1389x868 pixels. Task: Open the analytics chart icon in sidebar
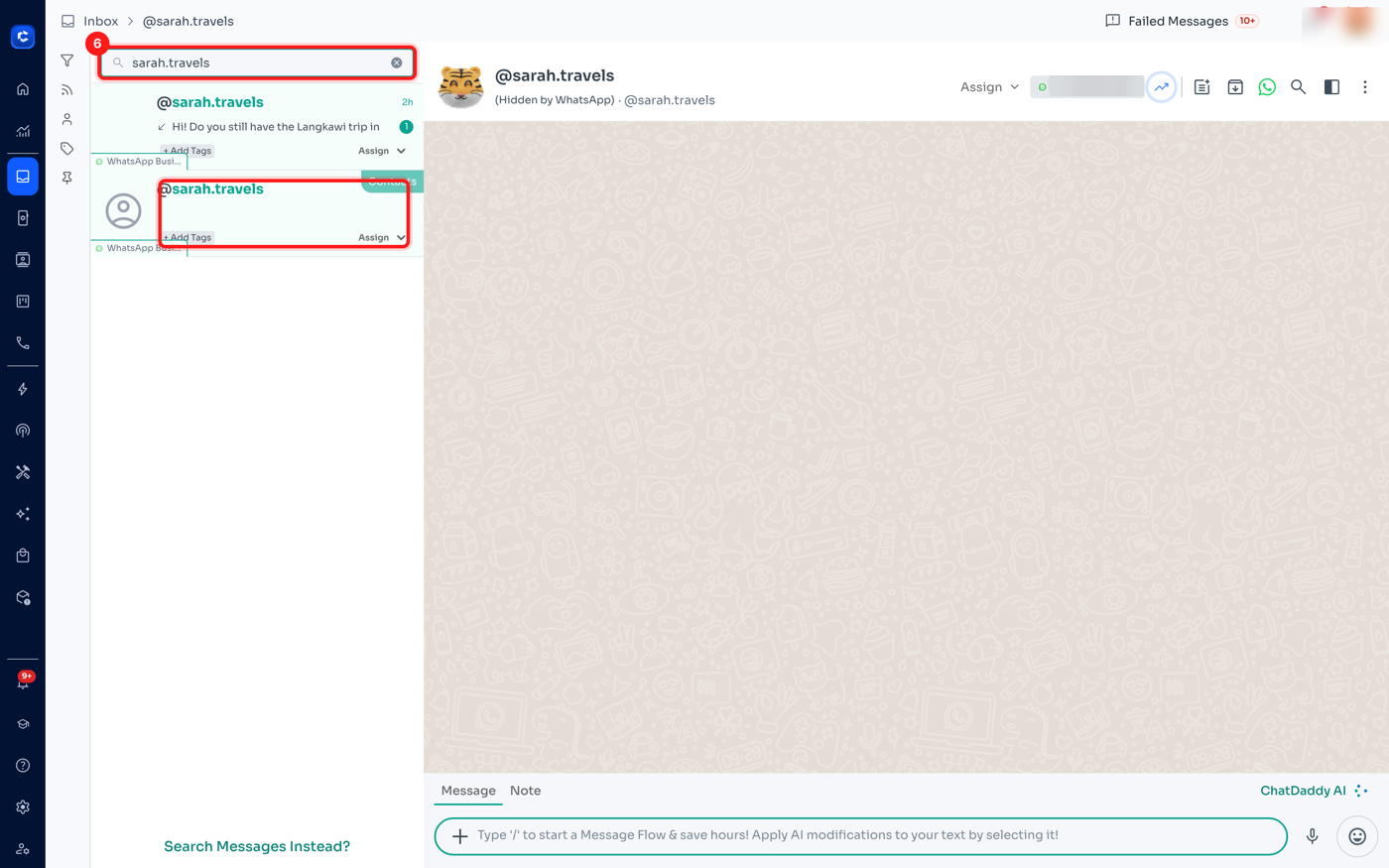coord(23,131)
